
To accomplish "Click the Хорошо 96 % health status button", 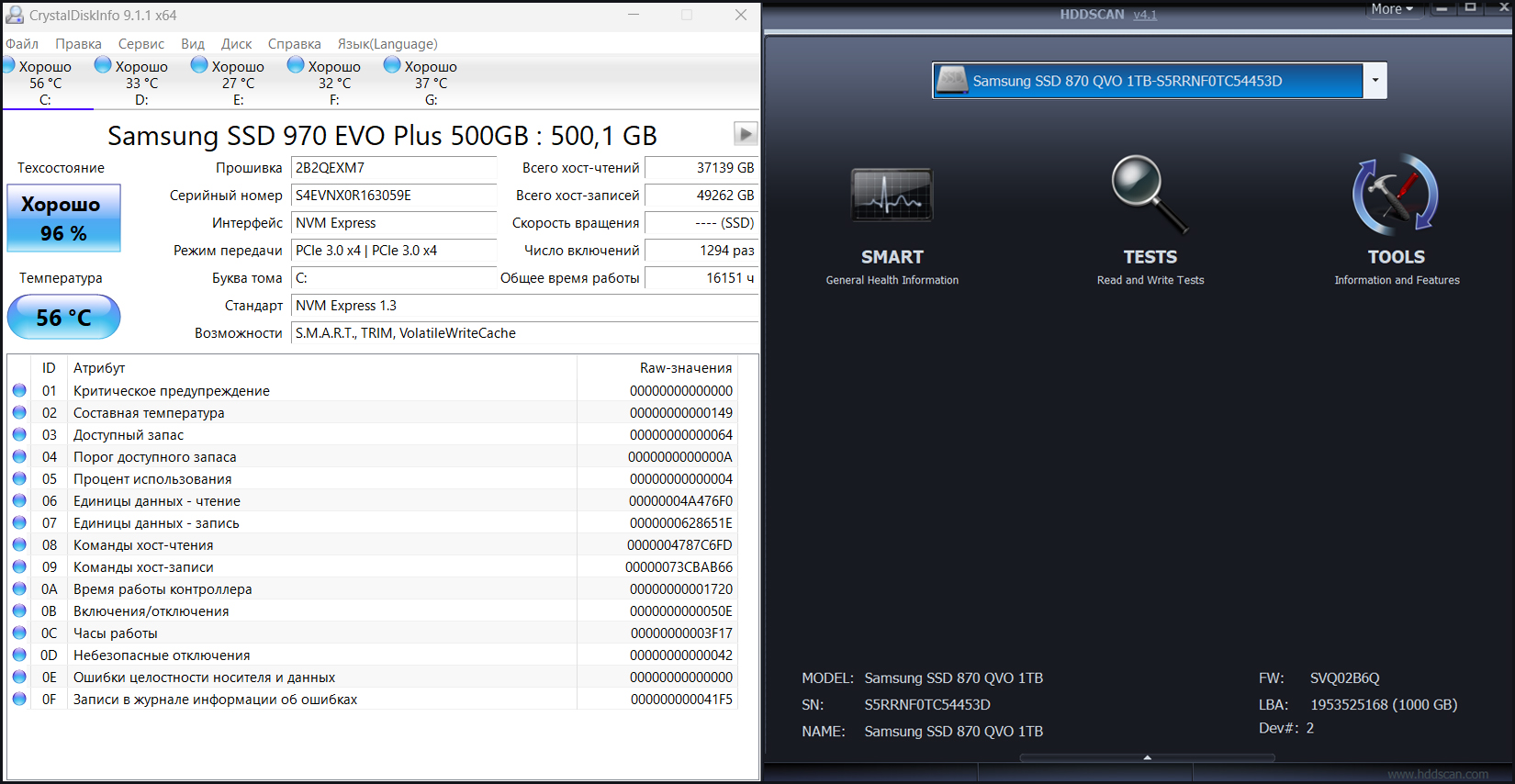I will point(63,218).
